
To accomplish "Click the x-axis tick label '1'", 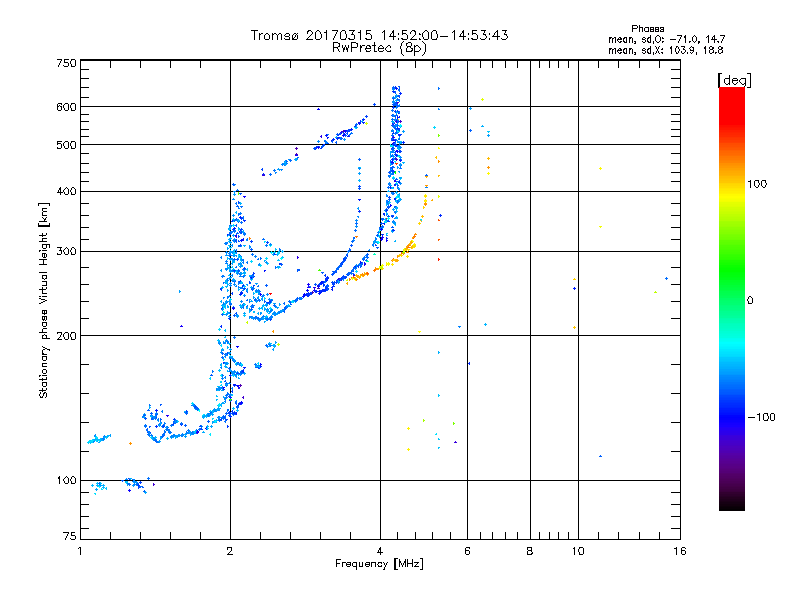I will pyautogui.click(x=80, y=551).
